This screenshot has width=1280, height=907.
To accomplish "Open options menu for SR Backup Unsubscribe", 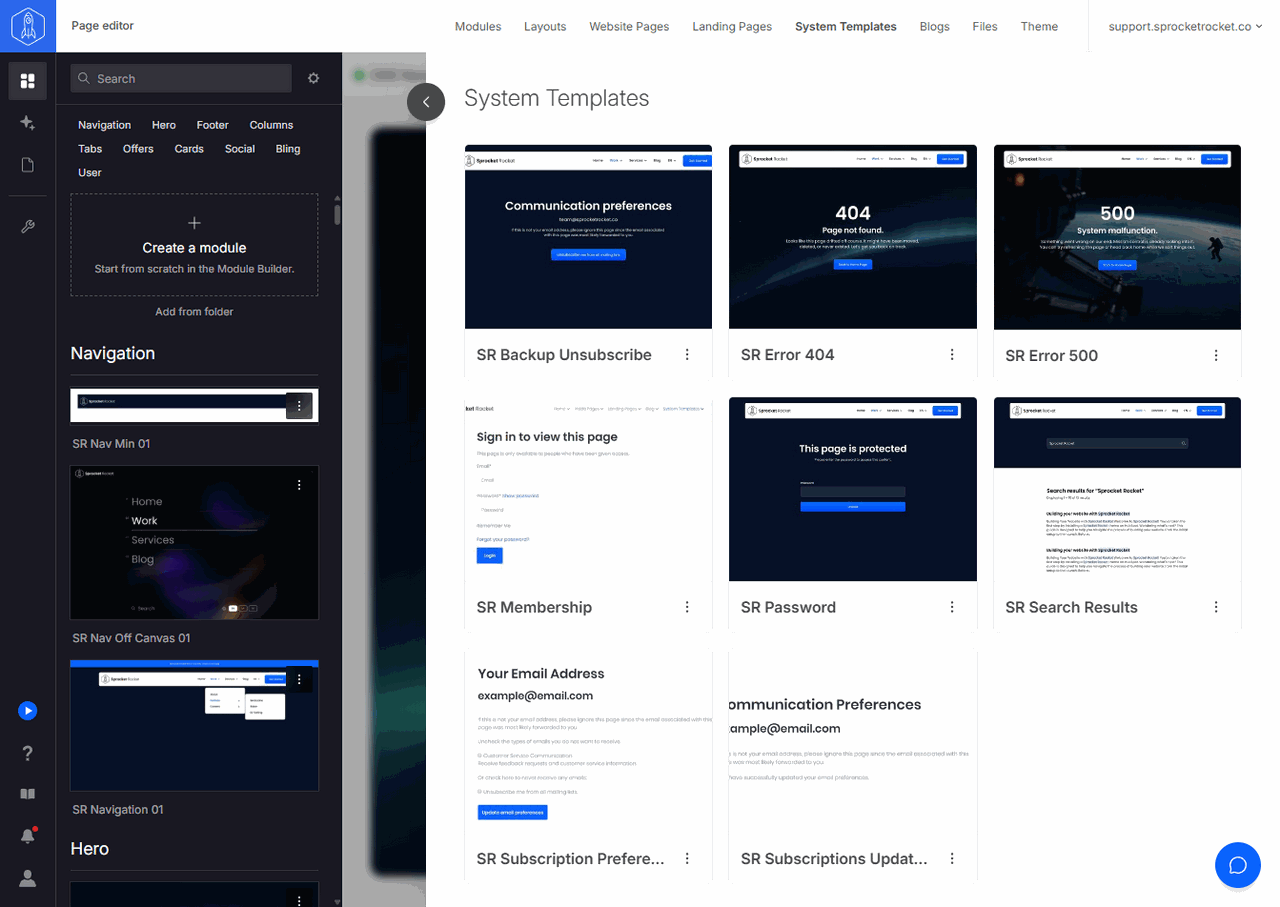I will (687, 355).
